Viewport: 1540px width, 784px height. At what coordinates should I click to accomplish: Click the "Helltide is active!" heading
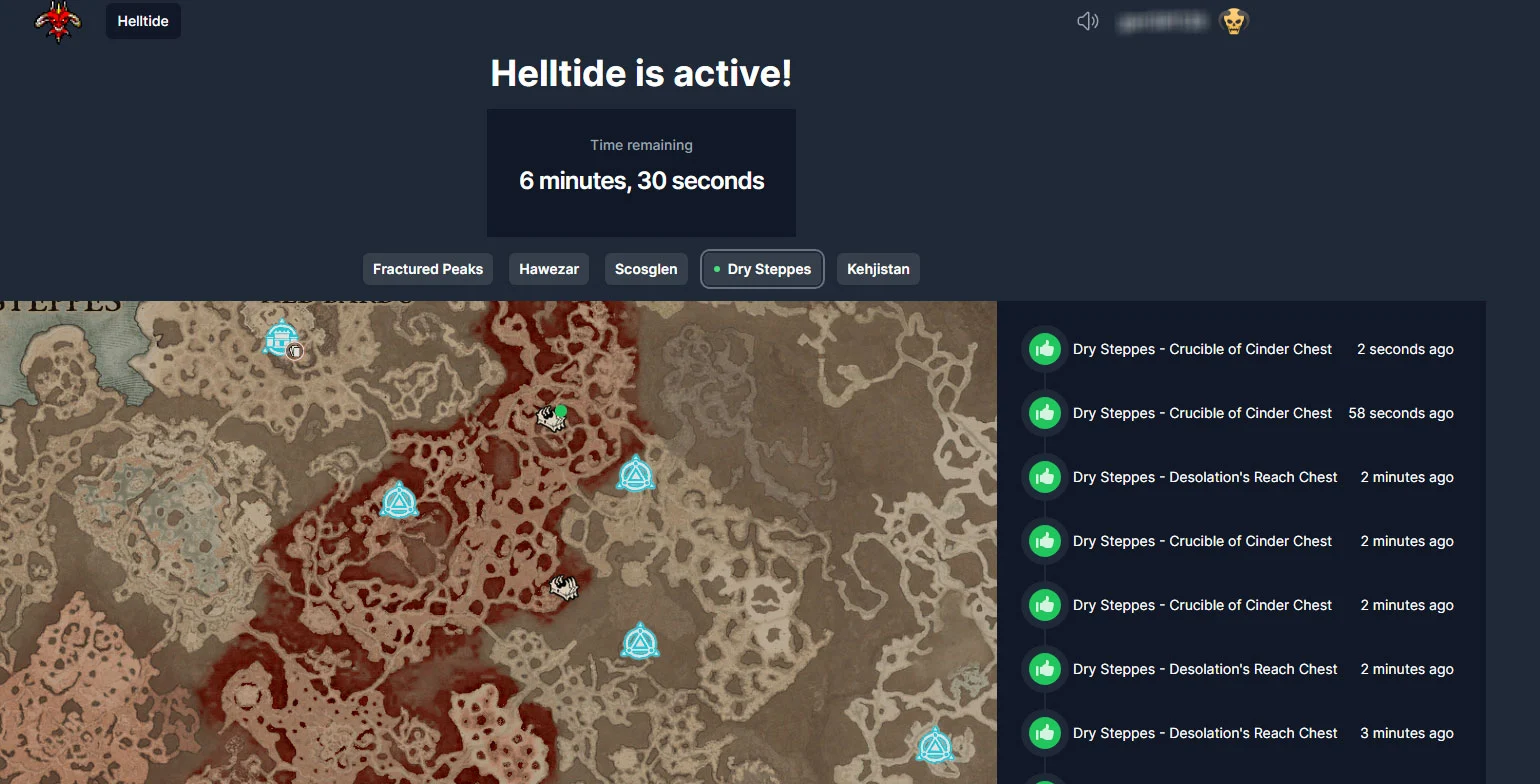641,73
